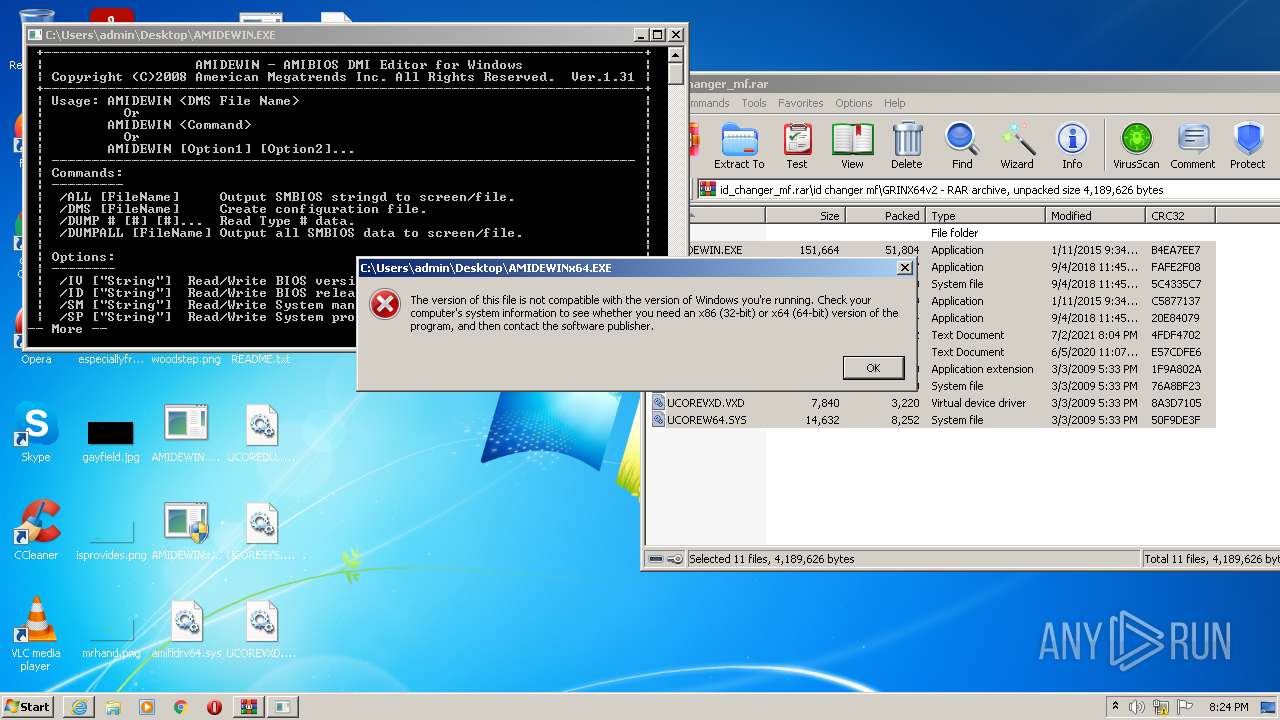Open the Skype desktop shortcut
The height and width of the screenshot is (720, 1280).
click(x=36, y=435)
